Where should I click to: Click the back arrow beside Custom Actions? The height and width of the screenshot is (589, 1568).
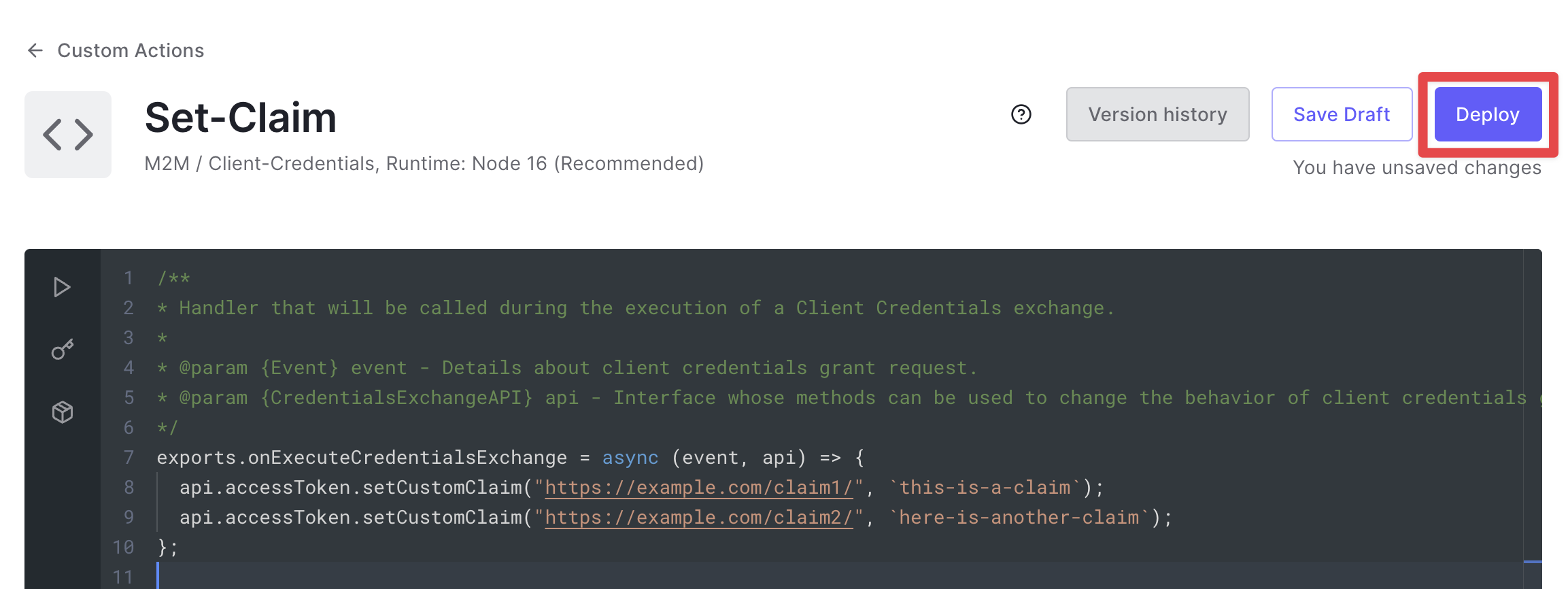35,50
